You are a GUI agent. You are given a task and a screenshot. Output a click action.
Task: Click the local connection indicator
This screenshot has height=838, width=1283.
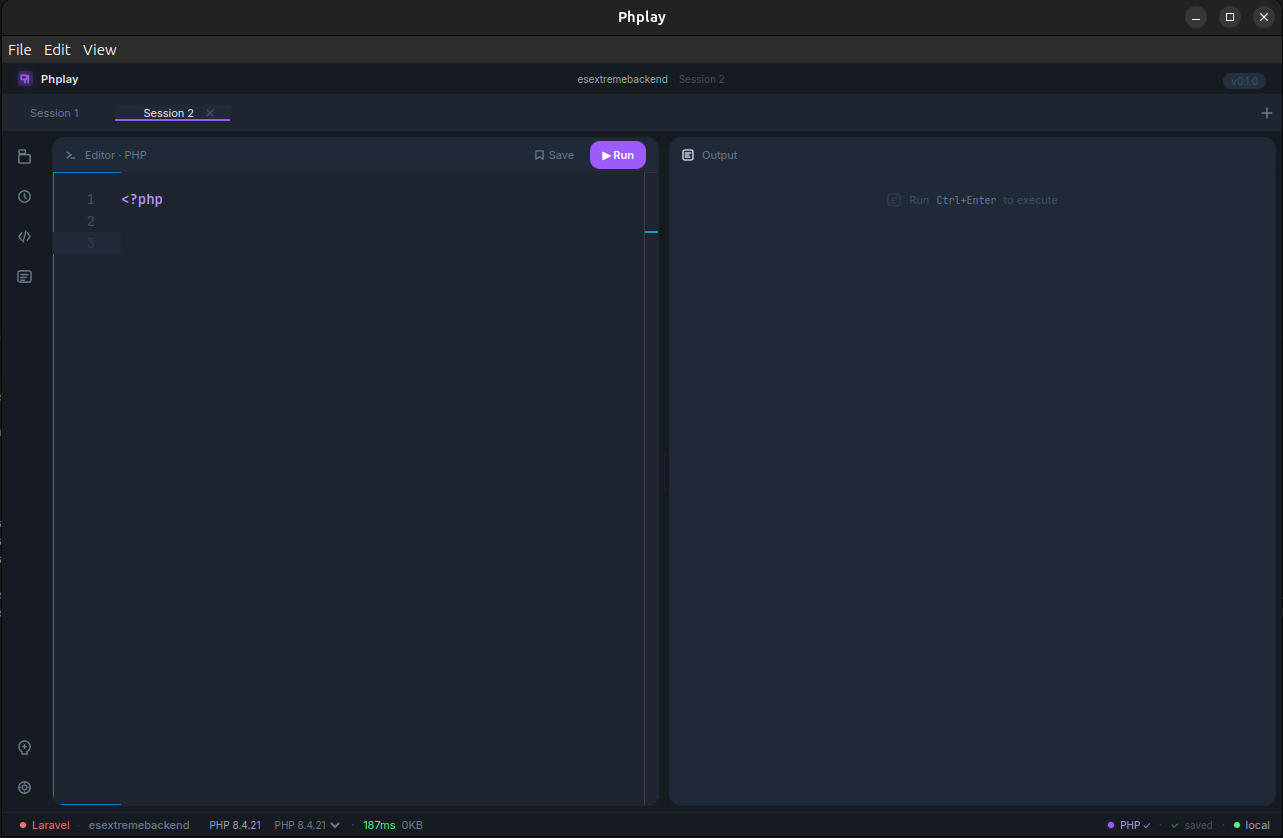click(1251, 825)
